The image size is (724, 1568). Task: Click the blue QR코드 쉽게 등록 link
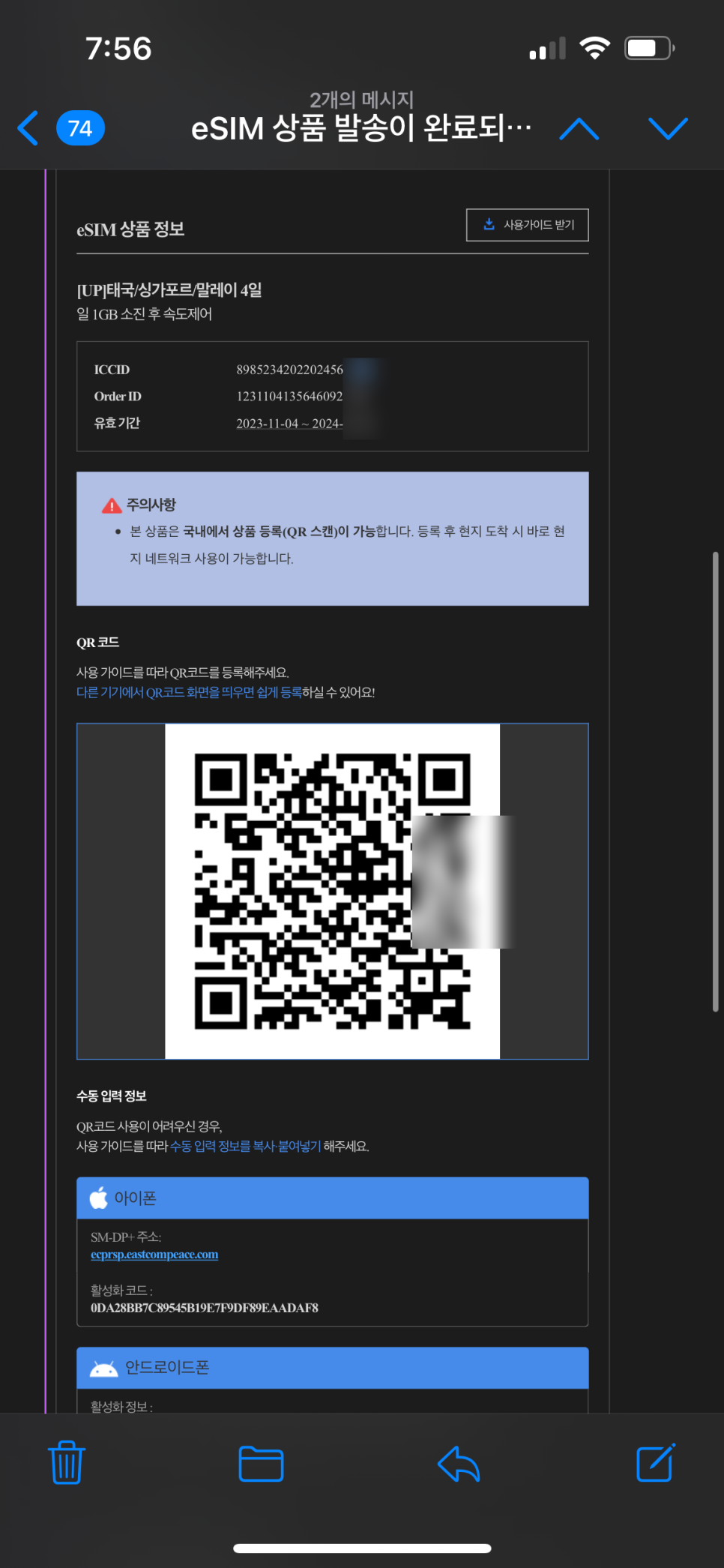point(189,692)
